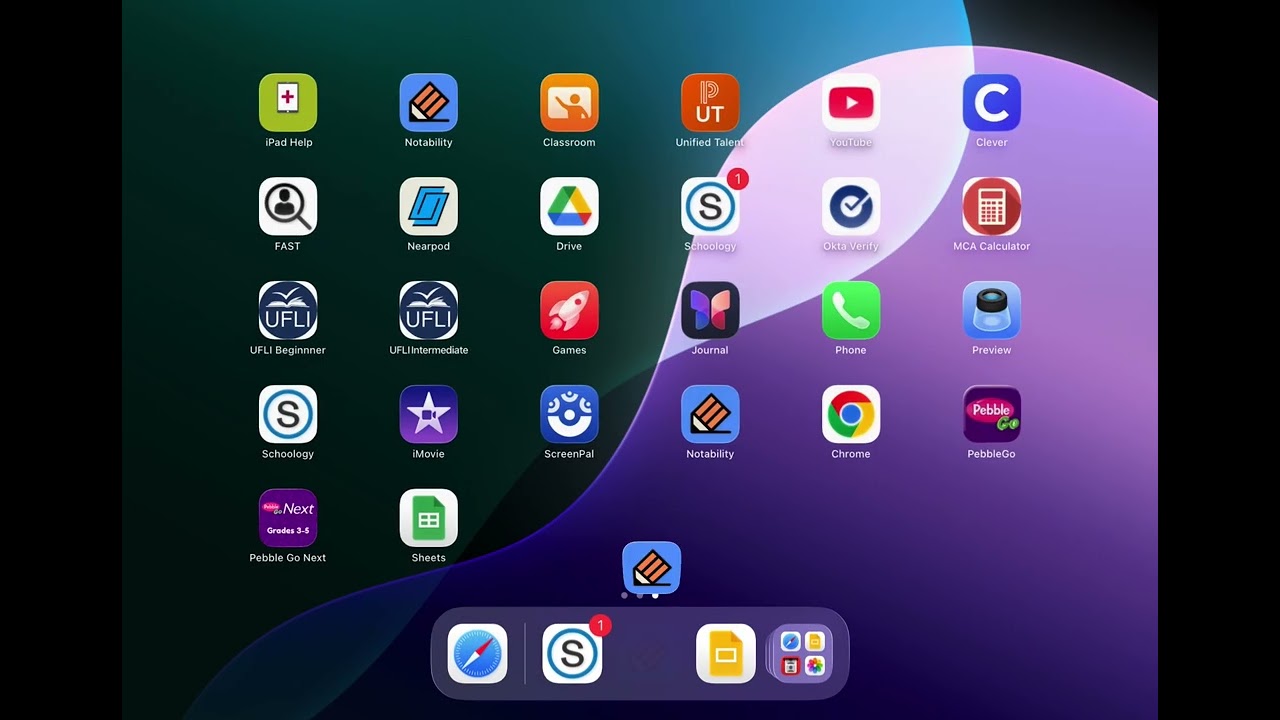Viewport: 1280px width, 720px height.
Task: Open Notability located beside iPad Help
Action: click(x=429, y=103)
